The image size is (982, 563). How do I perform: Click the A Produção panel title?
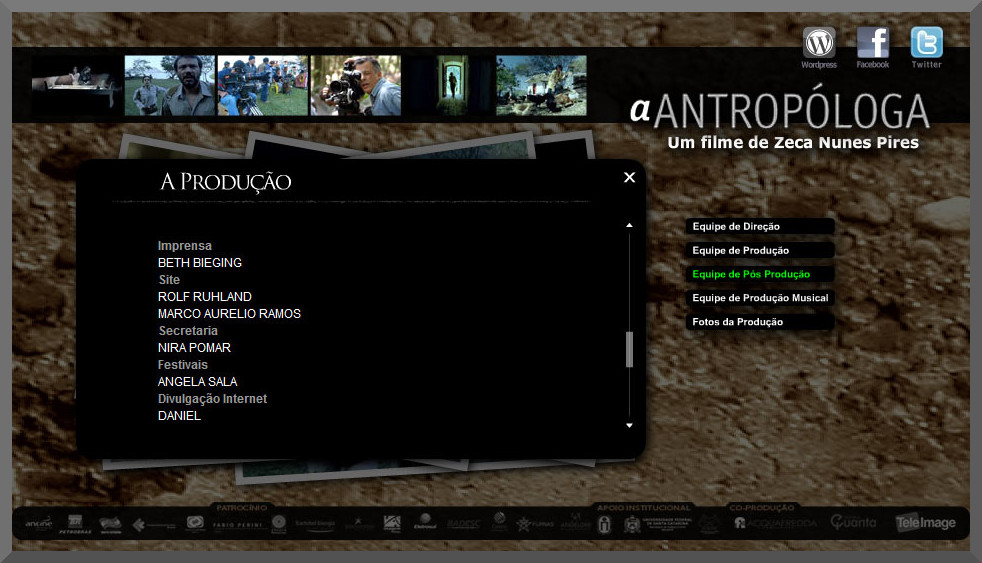click(225, 182)
